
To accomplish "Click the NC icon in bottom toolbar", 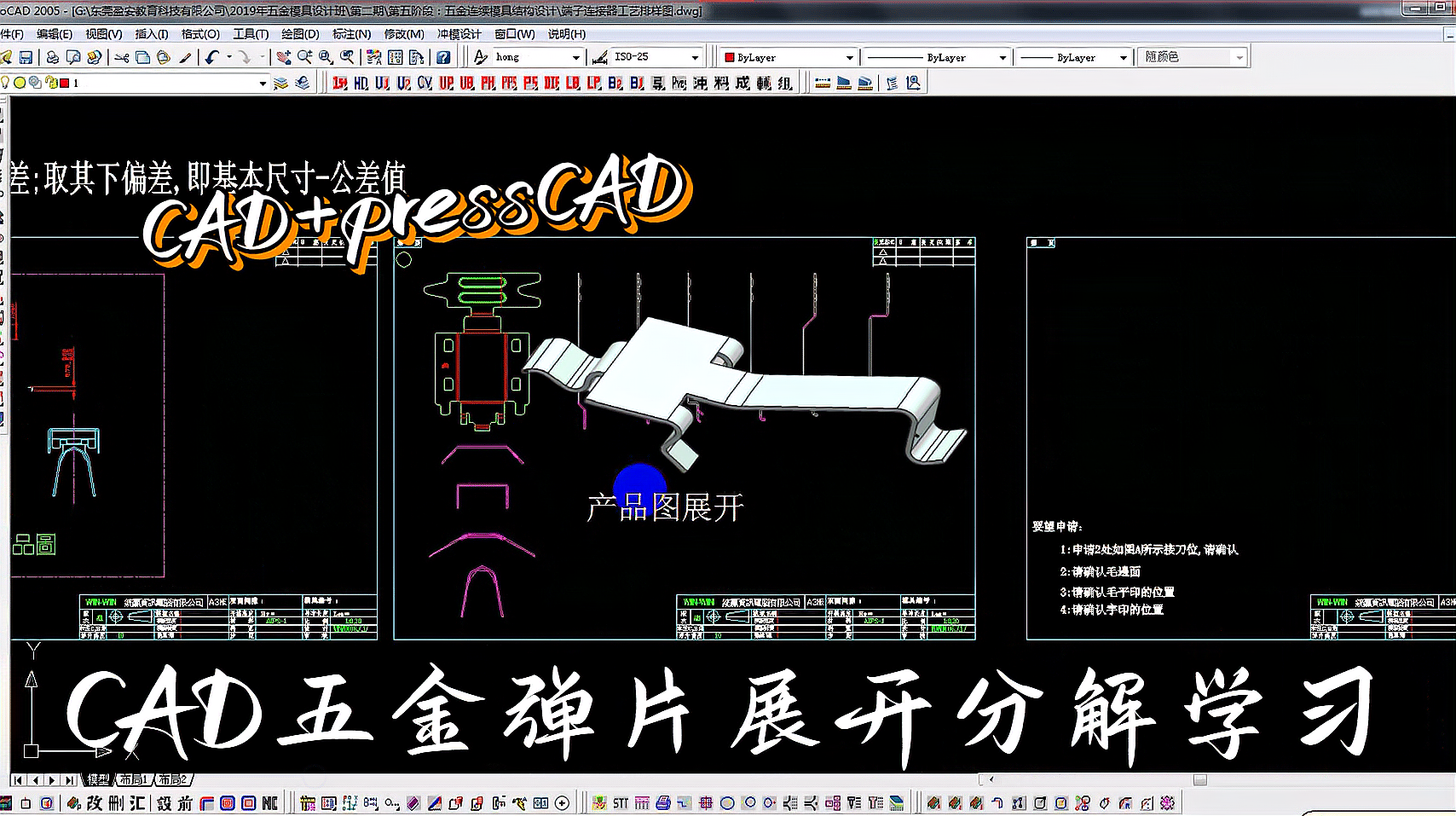I will 269,803.
